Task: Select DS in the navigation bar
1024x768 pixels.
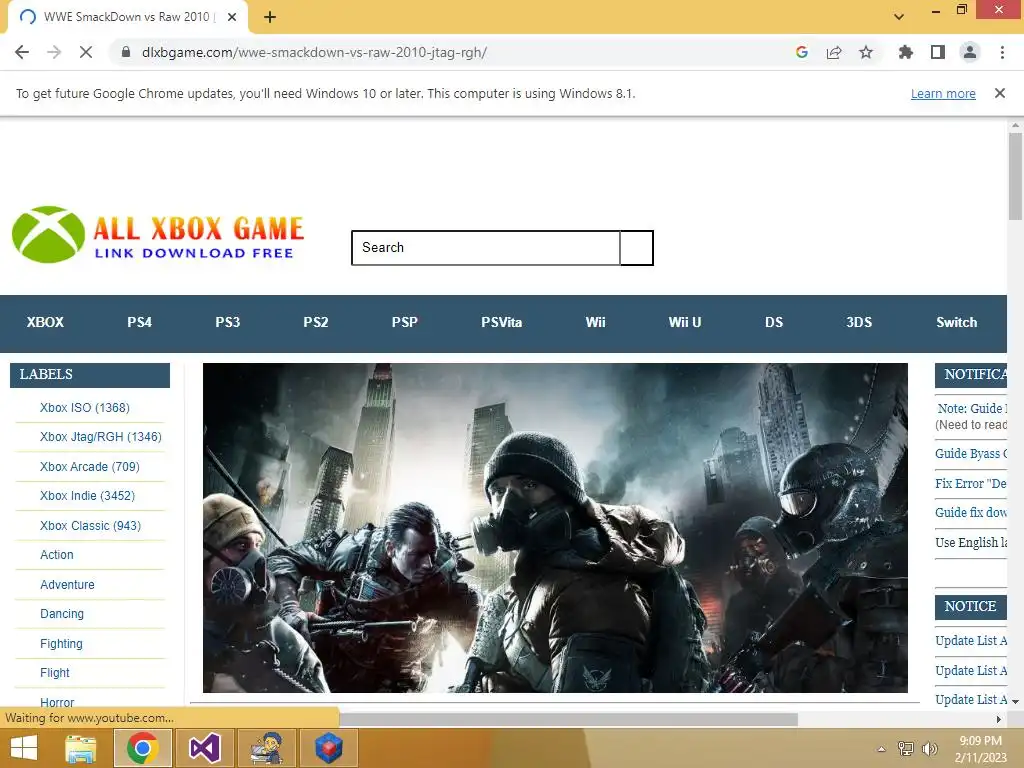Action: [x=774, y=323]
